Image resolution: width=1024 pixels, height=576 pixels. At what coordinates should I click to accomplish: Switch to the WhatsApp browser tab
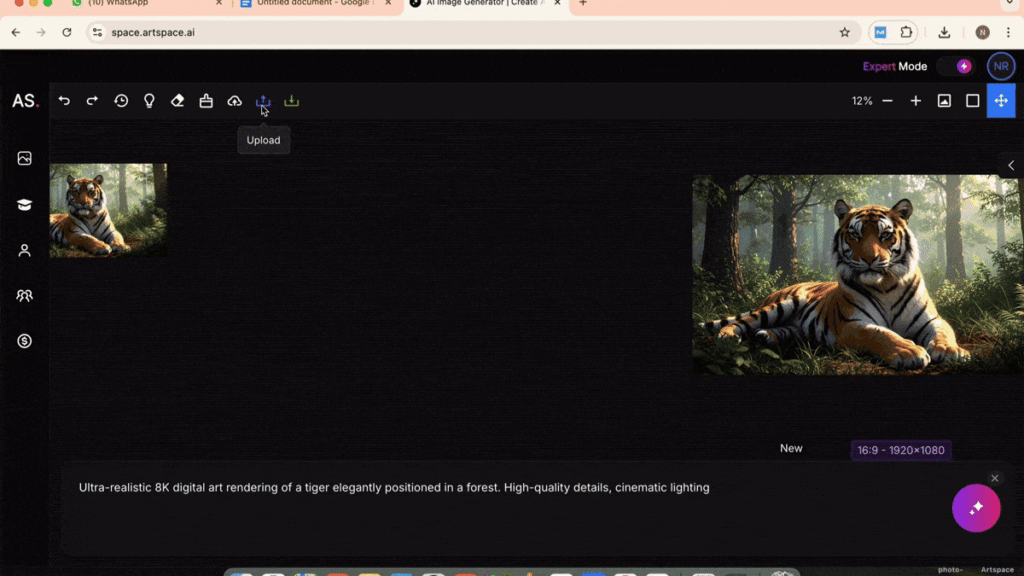(x=140, y=4)
